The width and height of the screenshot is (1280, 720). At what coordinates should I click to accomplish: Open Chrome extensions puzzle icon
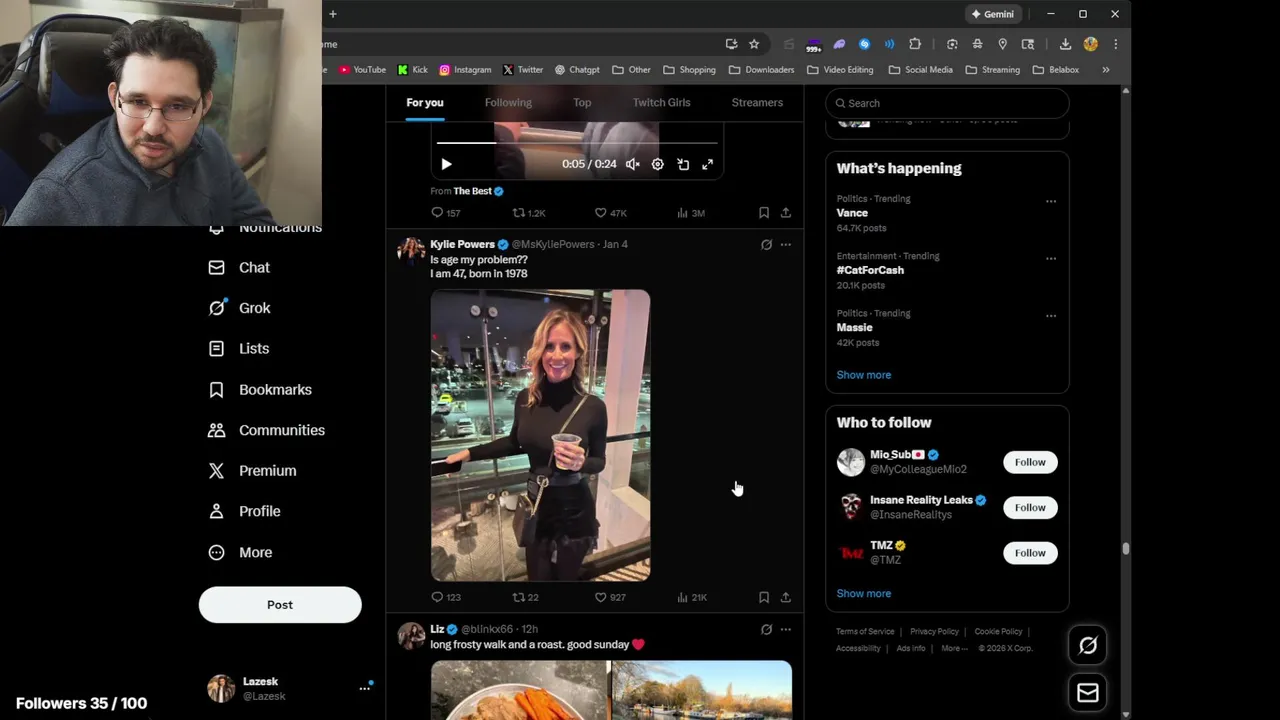coord(915,44)
